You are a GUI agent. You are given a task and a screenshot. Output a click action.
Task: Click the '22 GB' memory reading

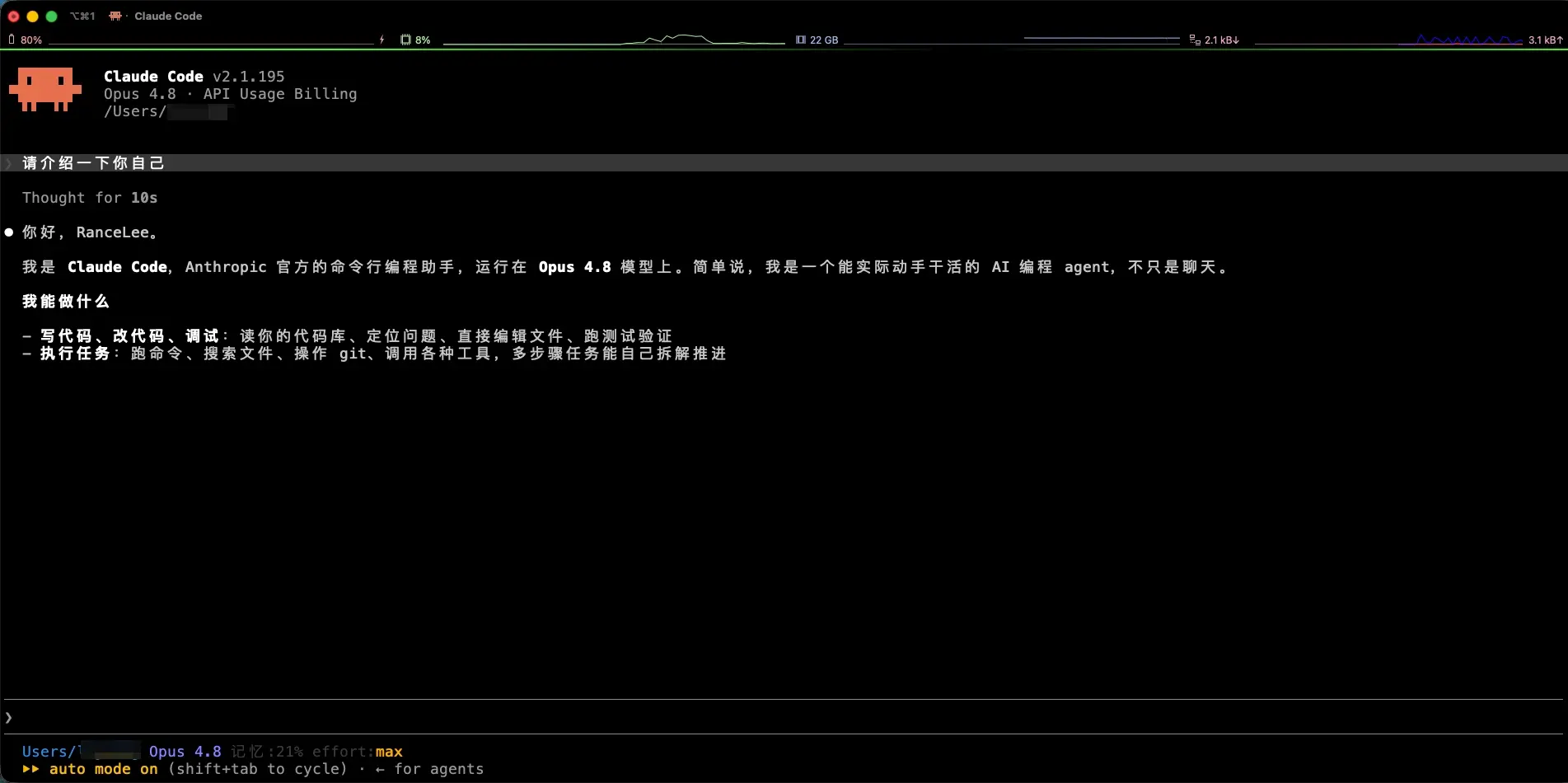click(824, 40)
